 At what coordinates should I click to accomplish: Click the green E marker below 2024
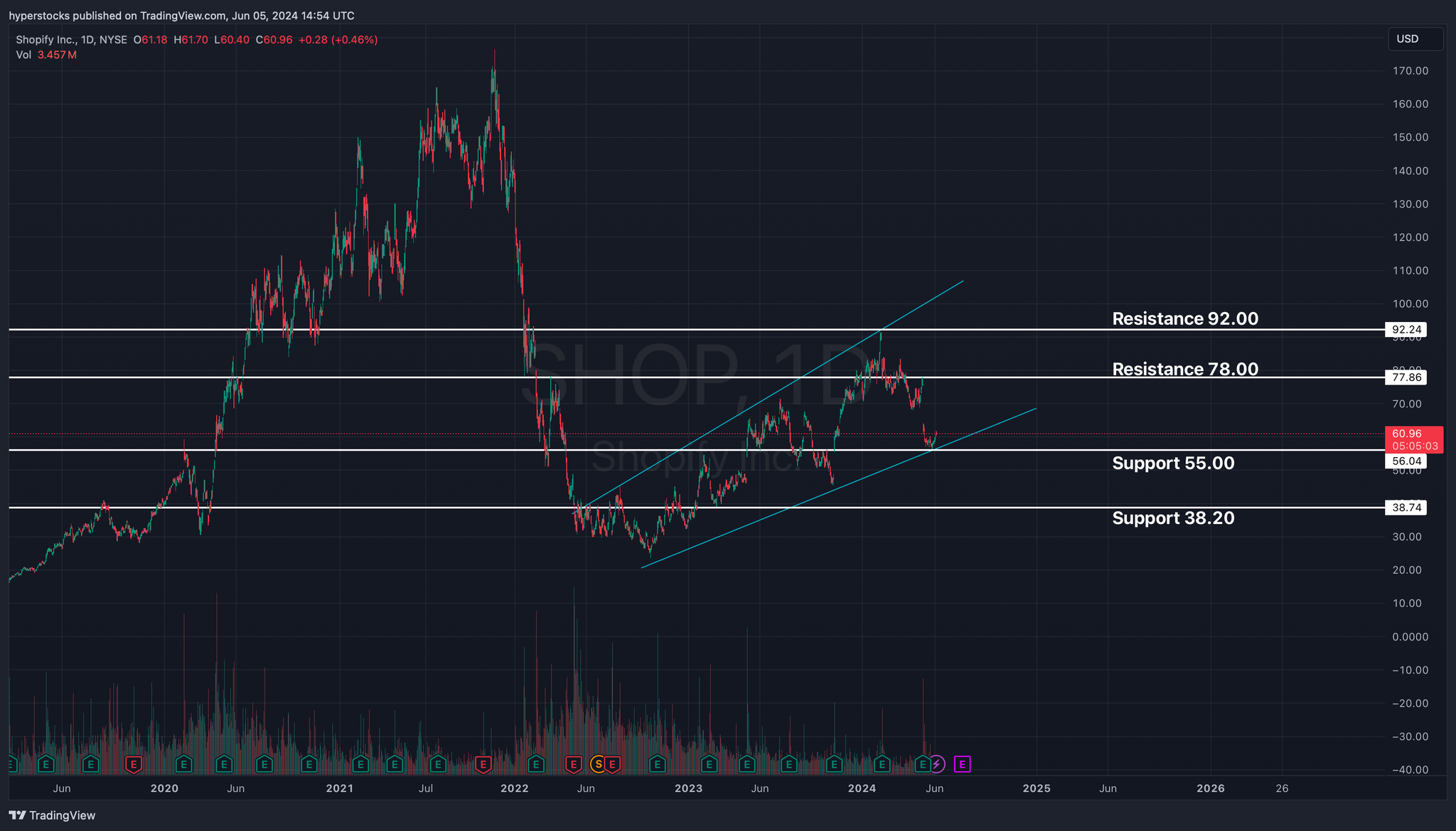(x=882, y=764)
